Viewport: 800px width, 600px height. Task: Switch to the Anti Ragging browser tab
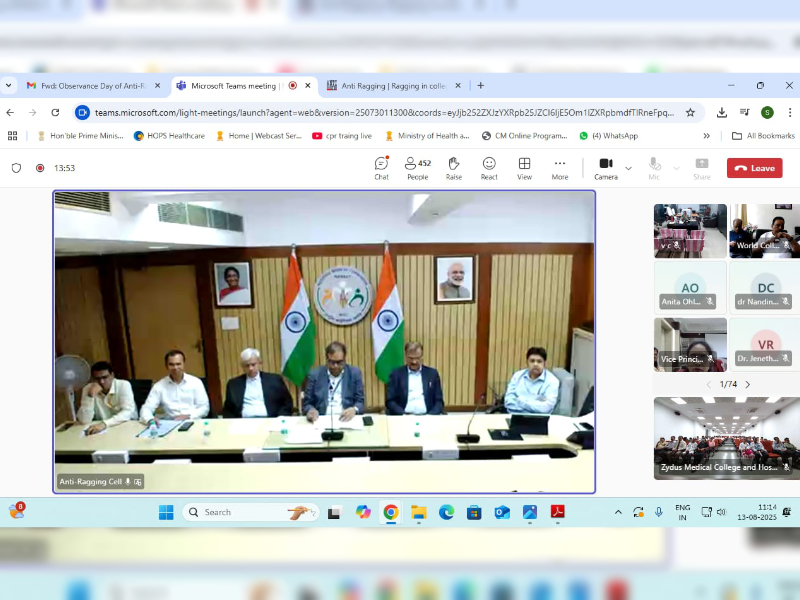(x=392, y=86)
